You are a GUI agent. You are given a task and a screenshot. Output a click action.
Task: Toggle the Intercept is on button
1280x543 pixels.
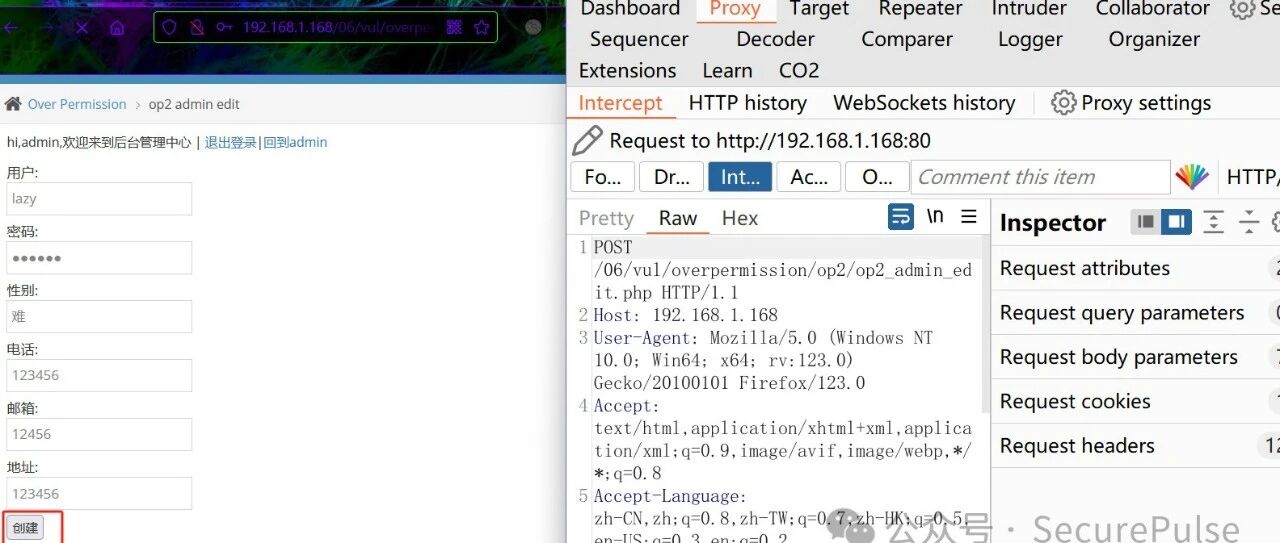click(x=740, y=177)
